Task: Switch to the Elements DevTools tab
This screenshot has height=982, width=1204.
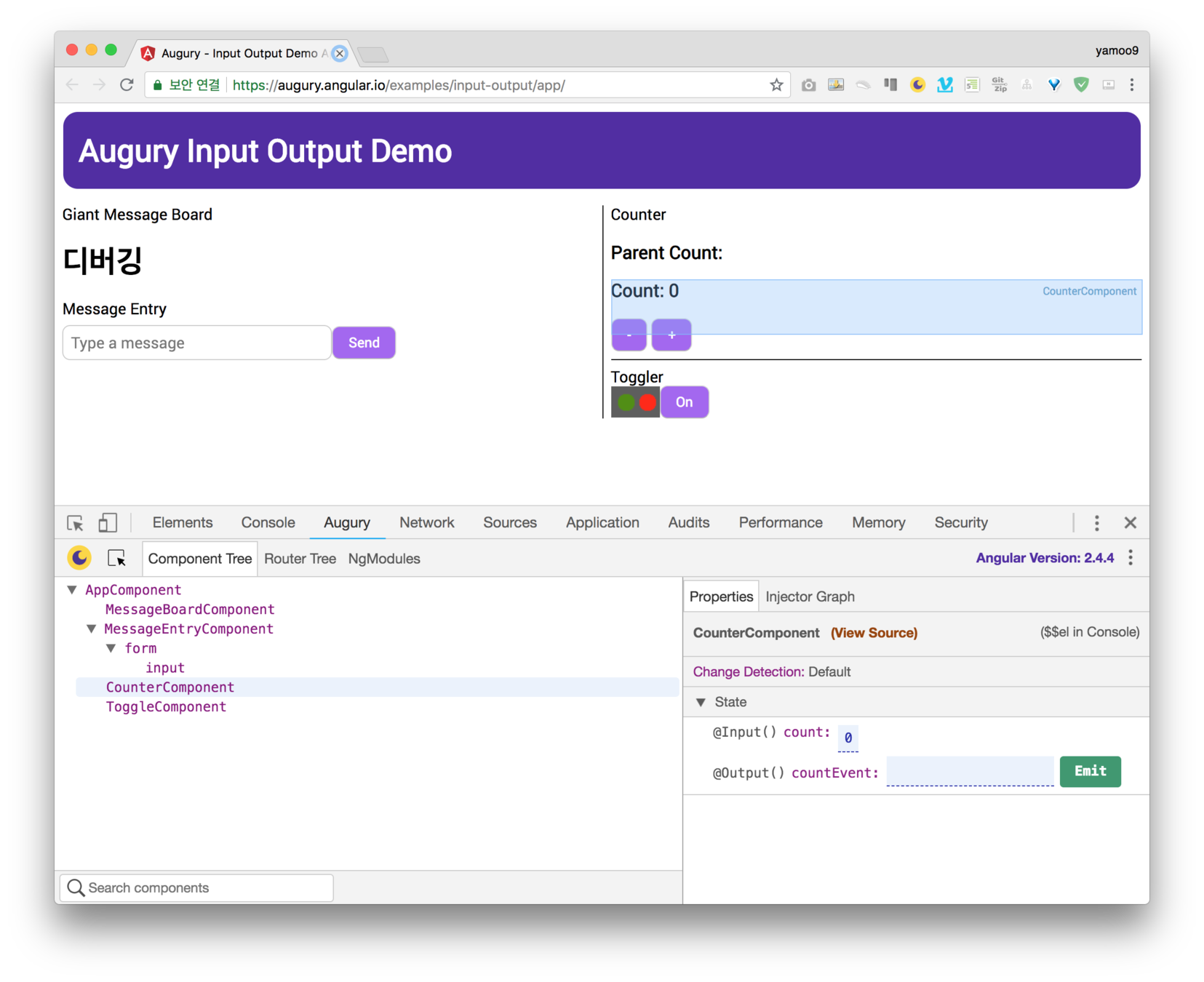Action: pyautogui.click(x=183, y=523)
